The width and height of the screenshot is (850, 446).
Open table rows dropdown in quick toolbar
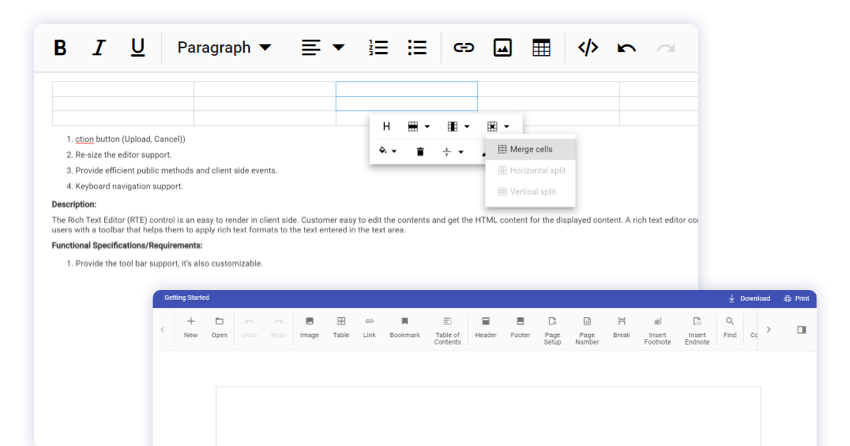point(419,127)
